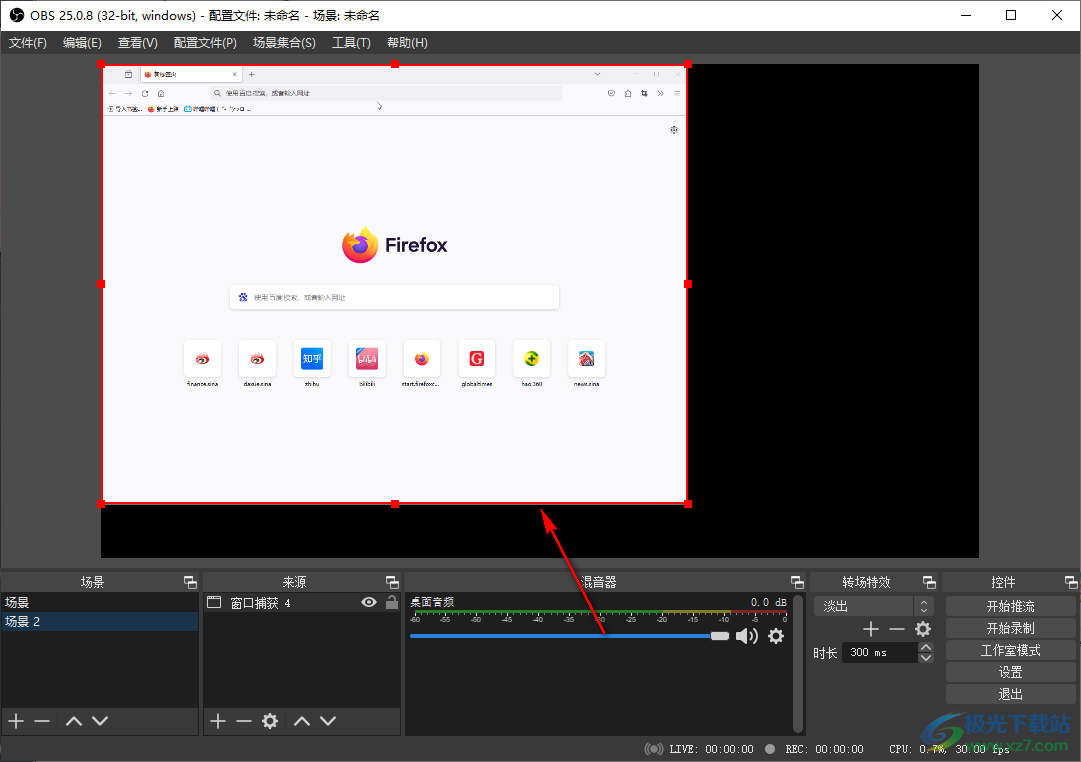Click the 300 ms duration field
The image size is (1081, 762).
[880, 652]
